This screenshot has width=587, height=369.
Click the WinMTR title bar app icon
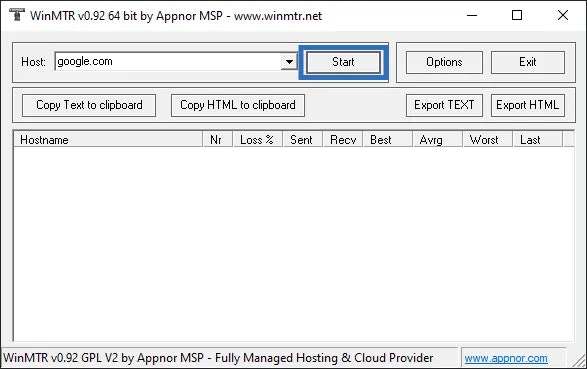coord(16,15)
